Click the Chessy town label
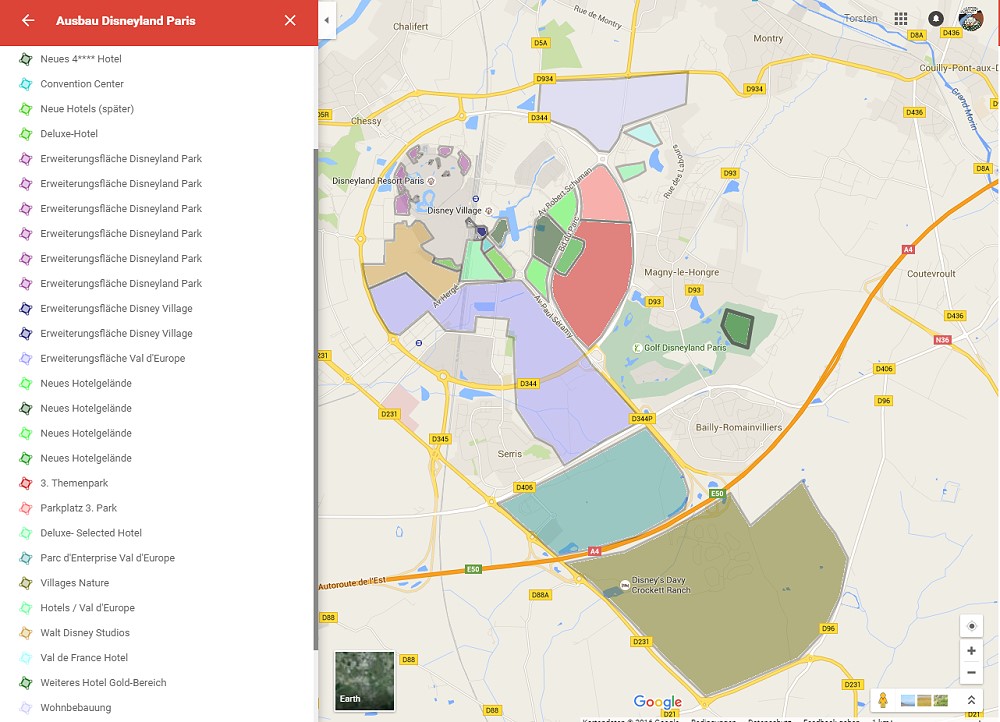The height and width of the screenshot is (722, 1000). [366, 121]
